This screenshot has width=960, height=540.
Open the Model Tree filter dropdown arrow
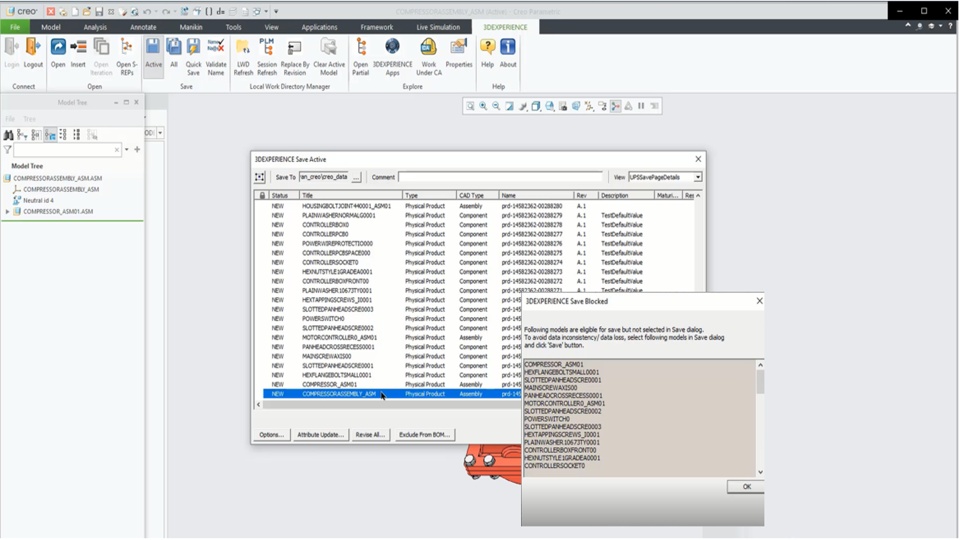[x=127, y=149]
